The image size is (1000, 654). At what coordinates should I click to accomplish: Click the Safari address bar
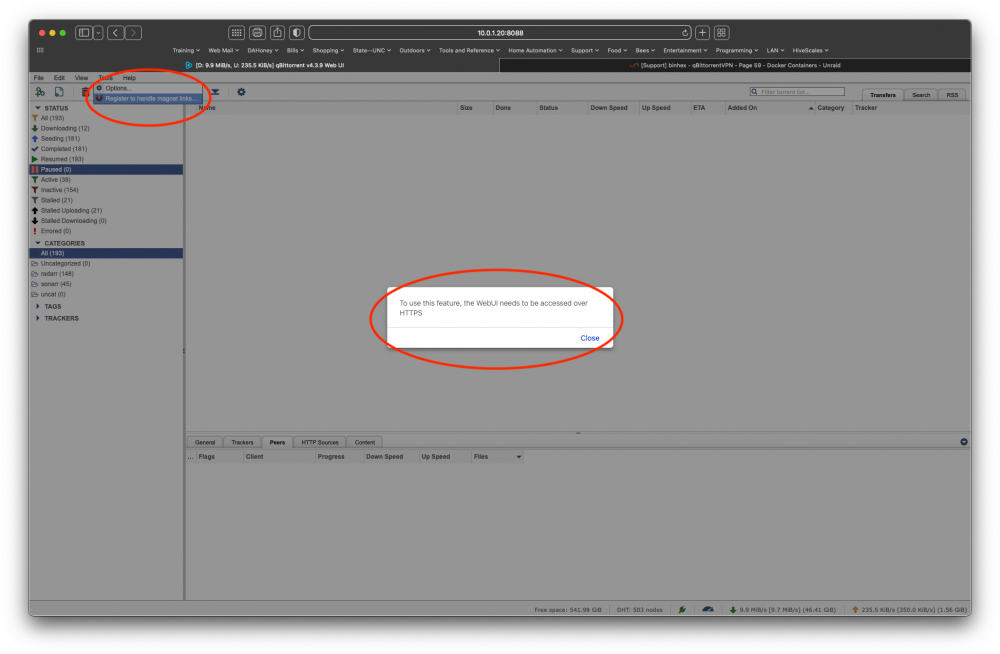(500, 33)
